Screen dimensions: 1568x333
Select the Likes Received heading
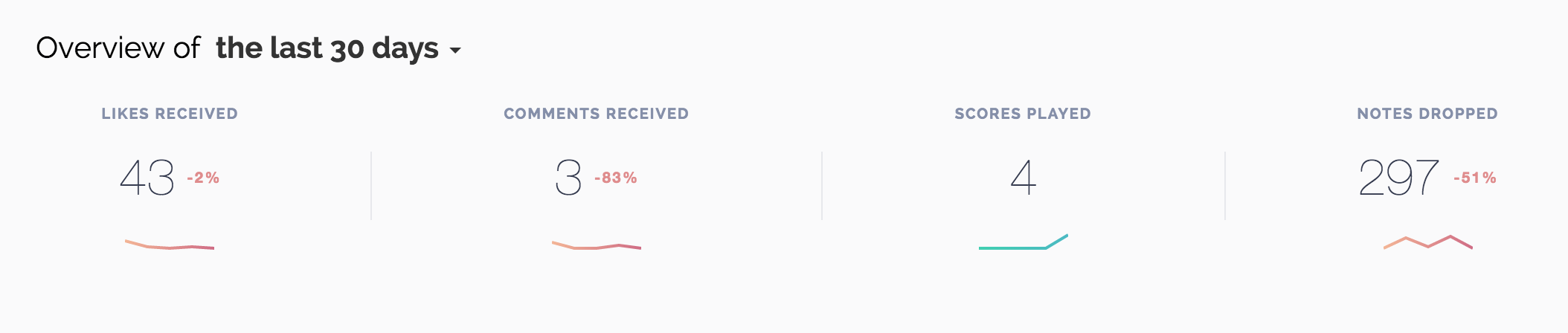pos(170,114)
